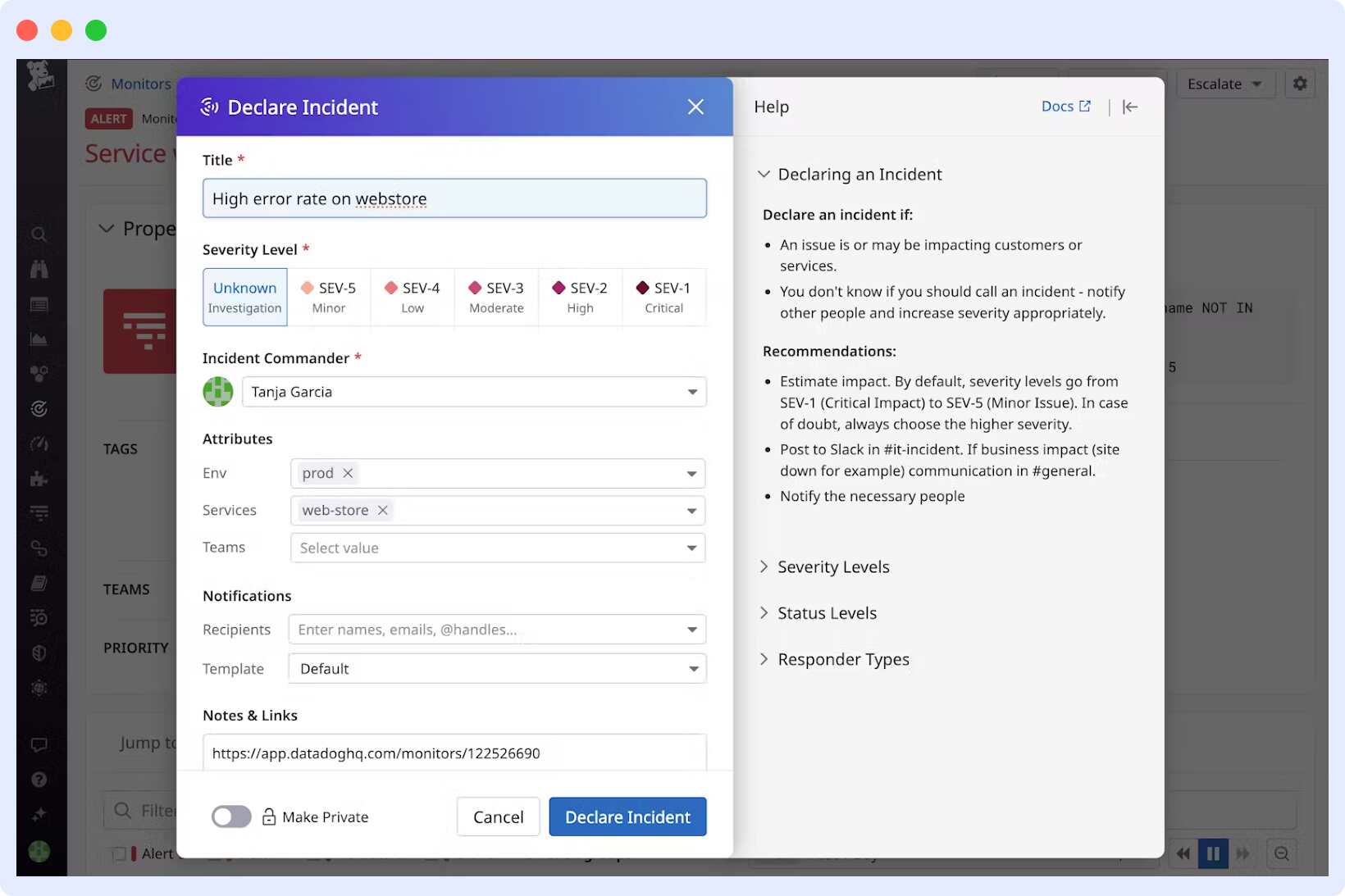The width and height of the screenshot is (1345, 896).
Task: Open the Watchdog binoculars icon in sidebar
Action: pyautogui.click(x=39, y=269)
